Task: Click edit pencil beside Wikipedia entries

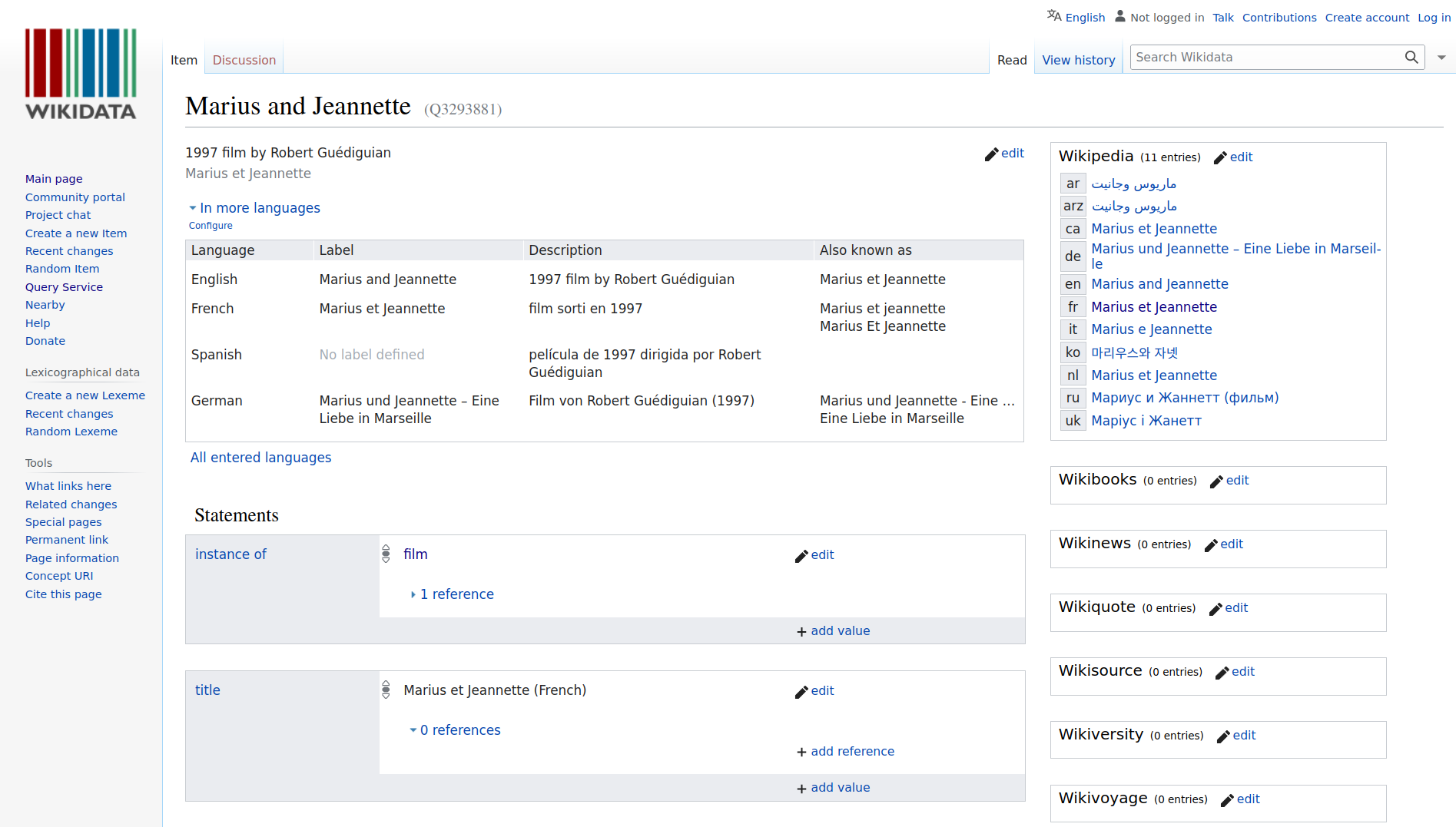Action: click(x=1220, y=158)
